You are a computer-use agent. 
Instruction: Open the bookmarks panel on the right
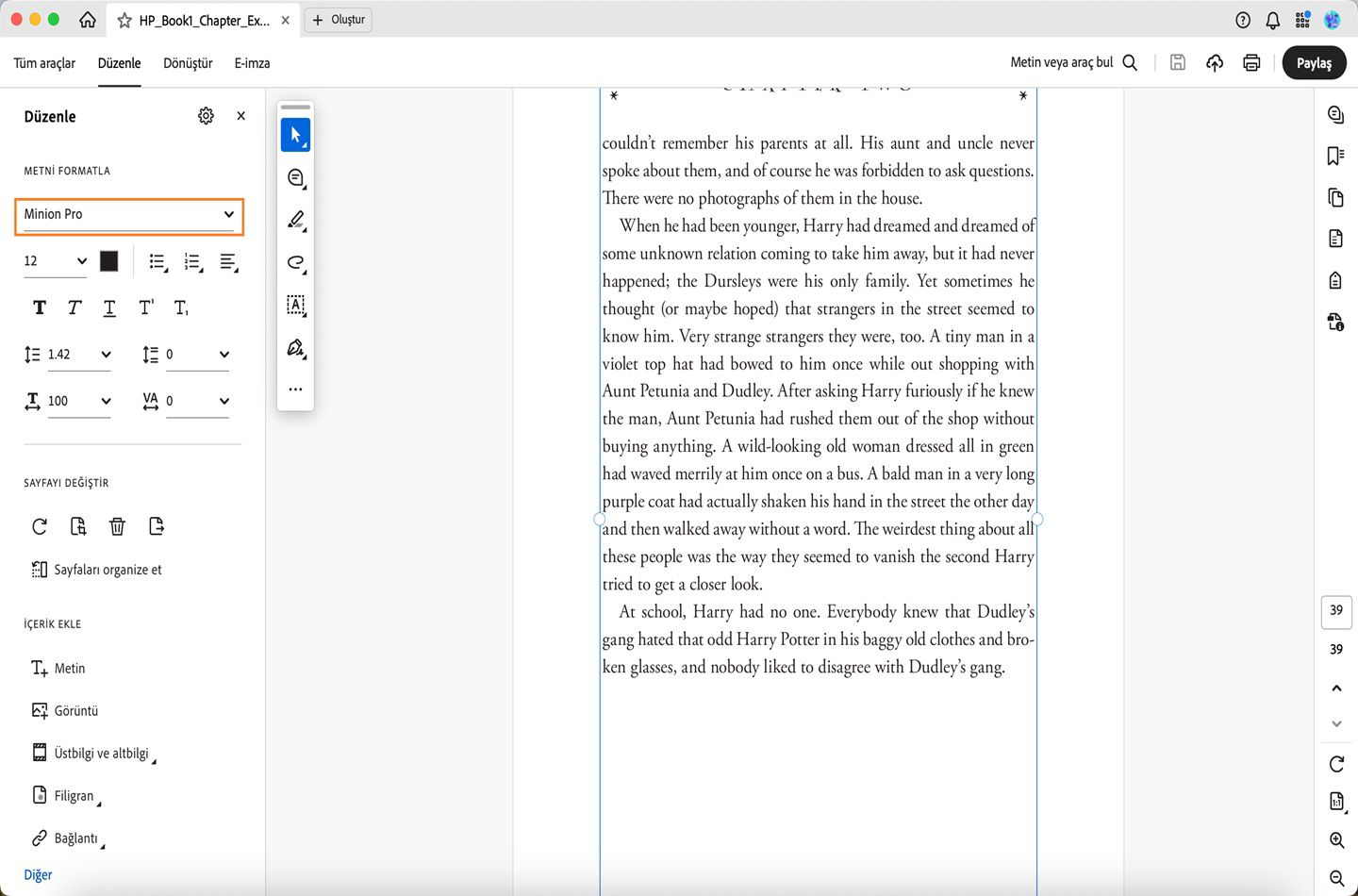click(x=1334, y=155)
